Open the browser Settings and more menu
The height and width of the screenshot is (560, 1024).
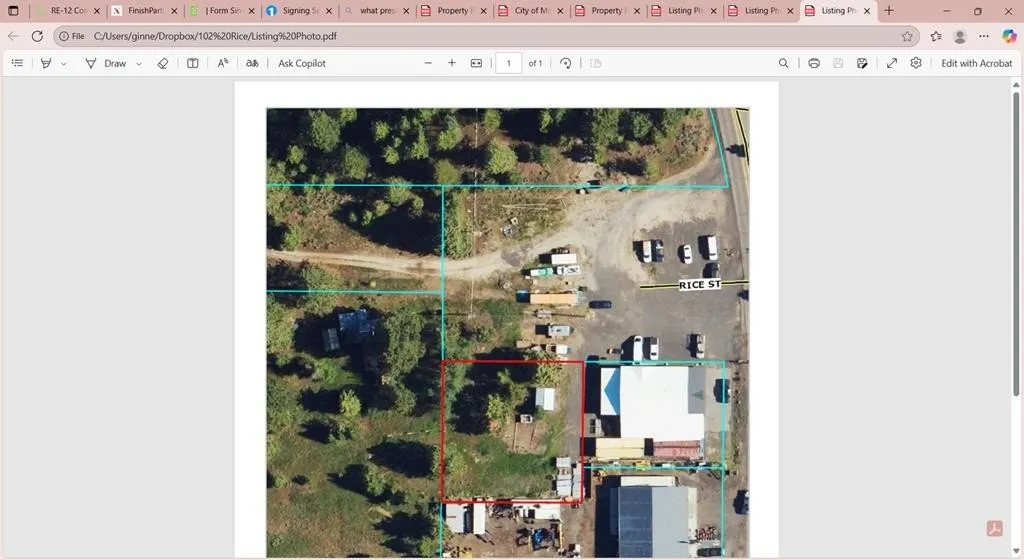click(984, 36)
